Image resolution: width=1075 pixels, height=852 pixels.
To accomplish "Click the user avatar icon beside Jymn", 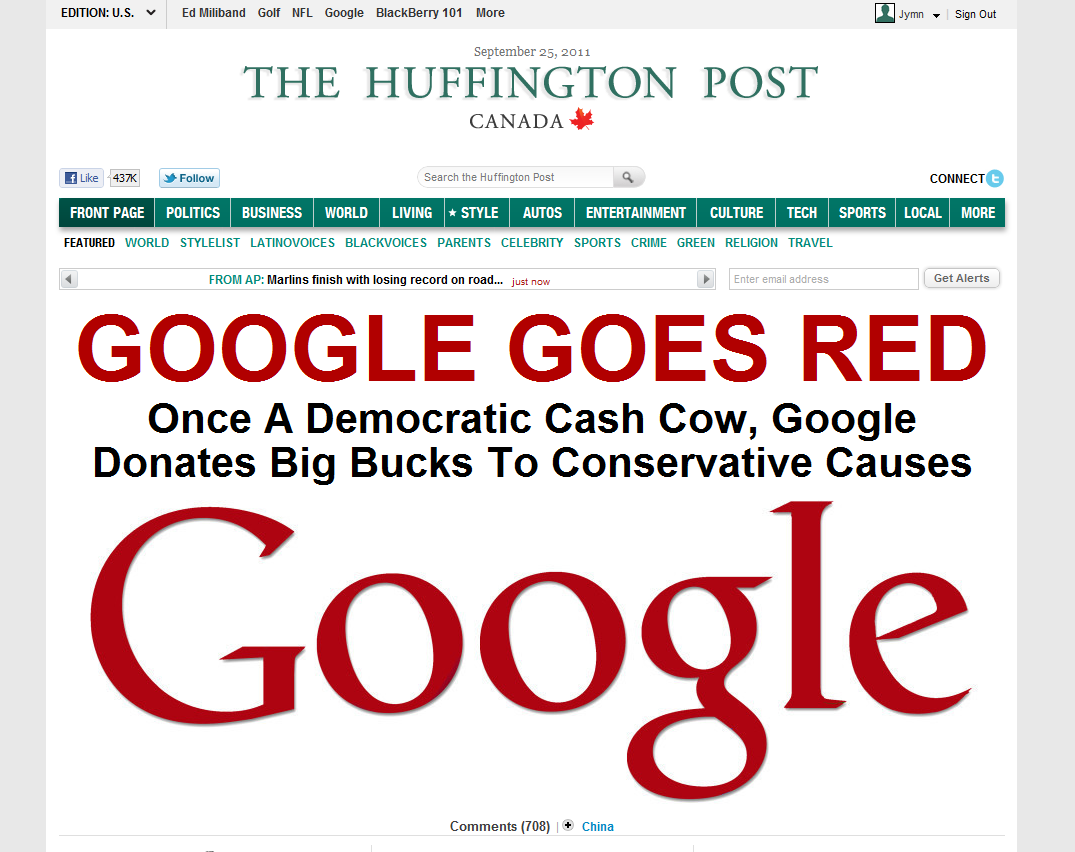I will click(x=884, y=13).
